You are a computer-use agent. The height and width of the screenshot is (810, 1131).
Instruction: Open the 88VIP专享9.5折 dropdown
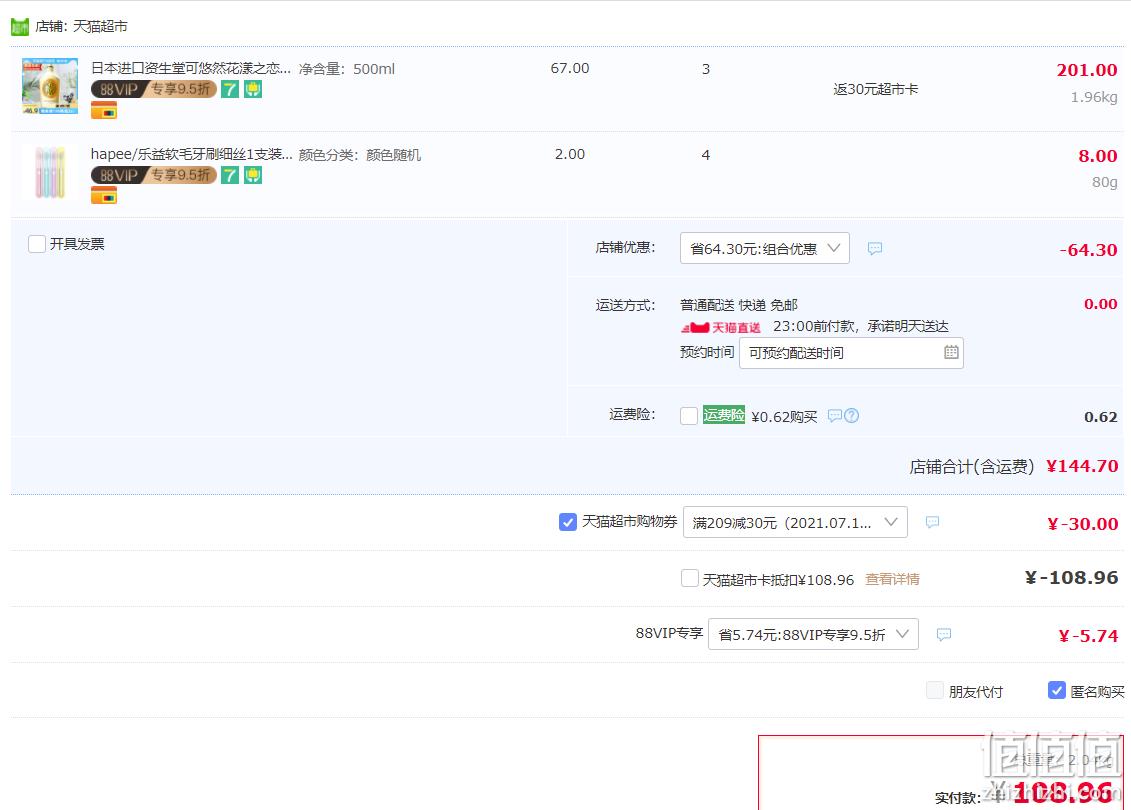tap(814, 634)
